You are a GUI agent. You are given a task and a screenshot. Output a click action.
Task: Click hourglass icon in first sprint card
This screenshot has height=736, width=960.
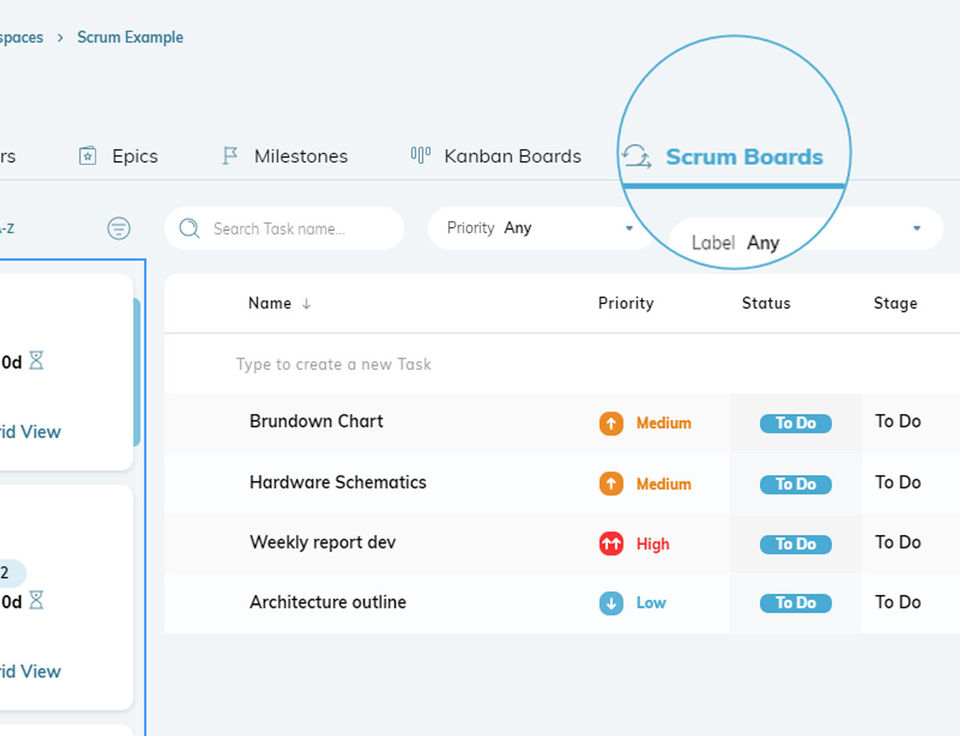point(37,361)
